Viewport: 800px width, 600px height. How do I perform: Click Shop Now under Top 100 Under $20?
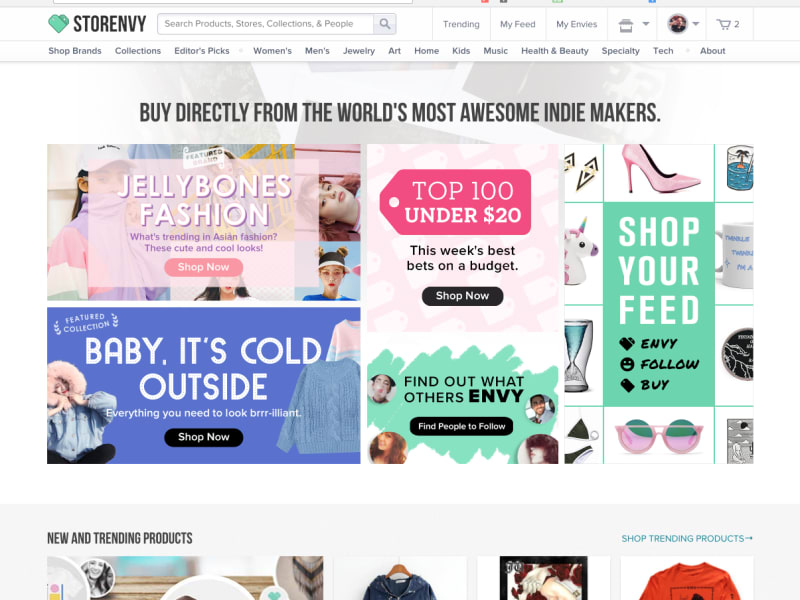pos(462,296)
